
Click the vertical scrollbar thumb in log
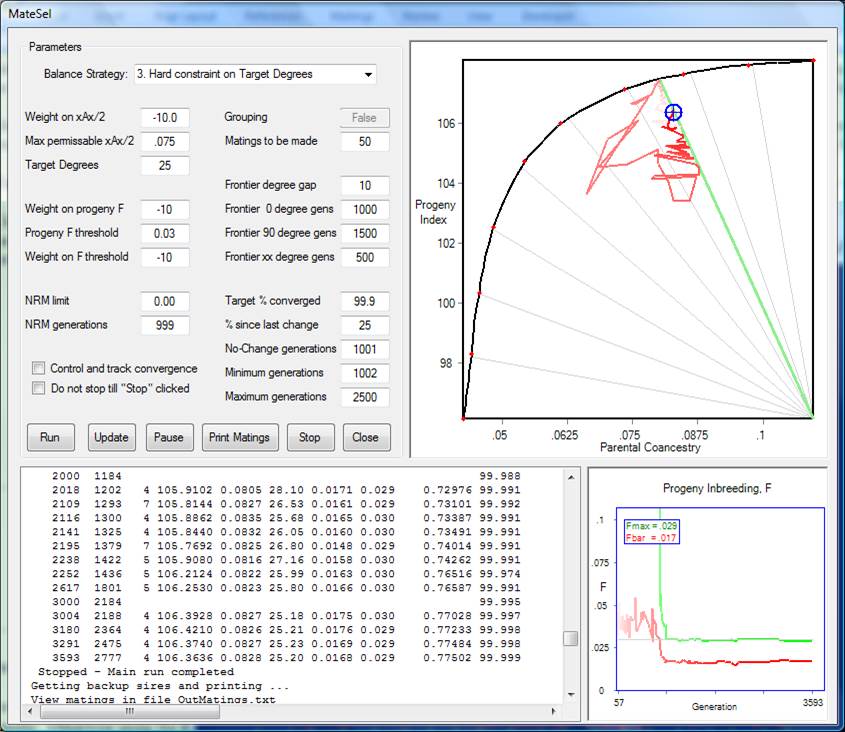point(571,639)
